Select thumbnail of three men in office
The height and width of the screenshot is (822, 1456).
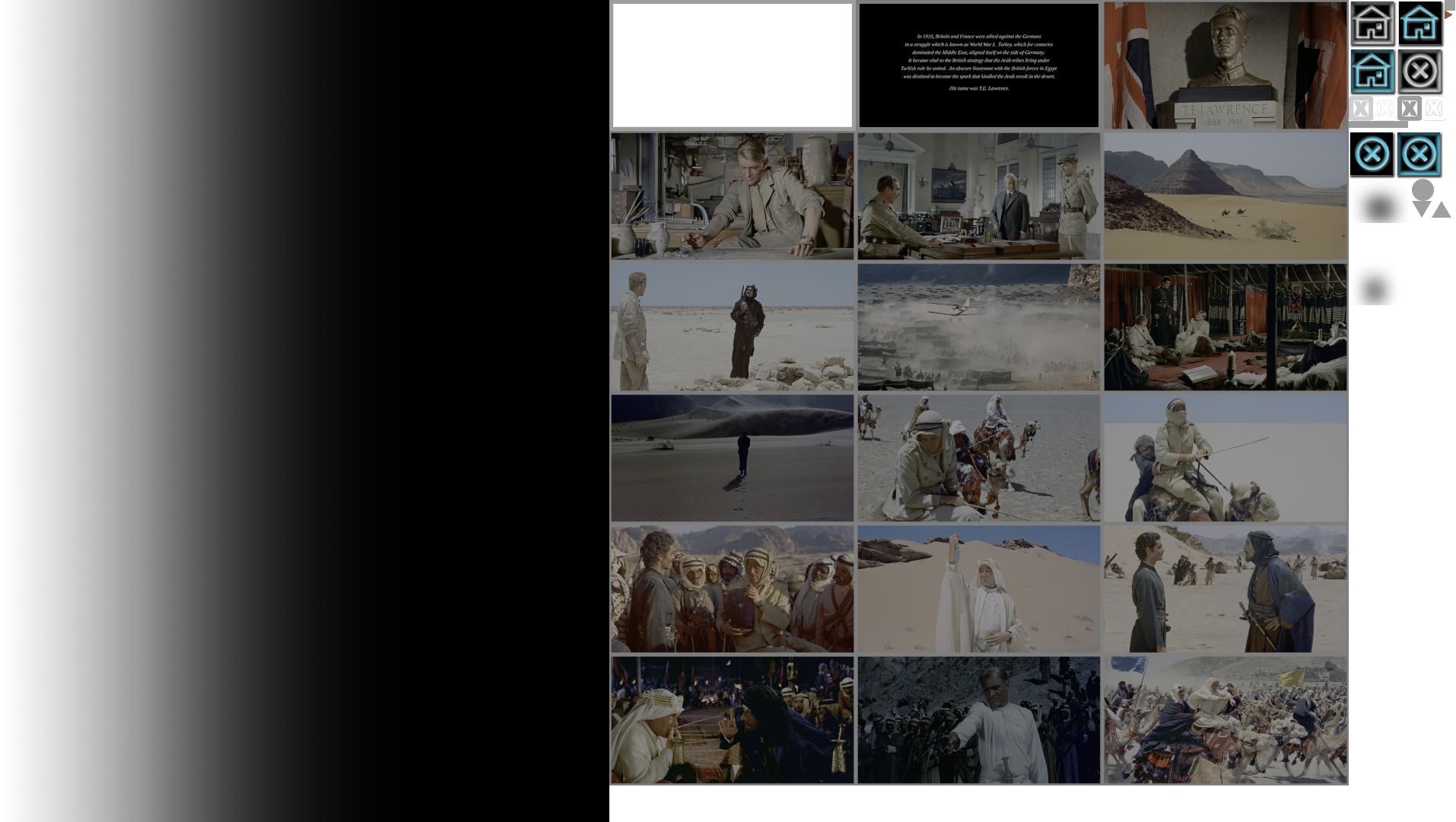click(x=979, y=196)
